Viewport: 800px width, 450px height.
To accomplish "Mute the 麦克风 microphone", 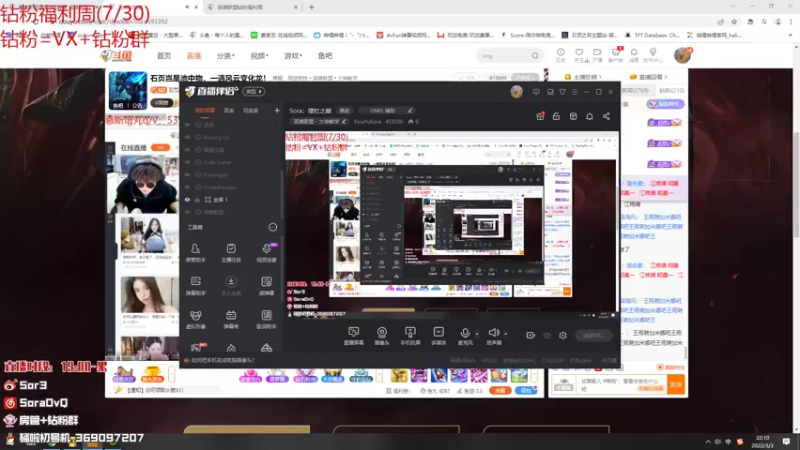I will (465, 336).
